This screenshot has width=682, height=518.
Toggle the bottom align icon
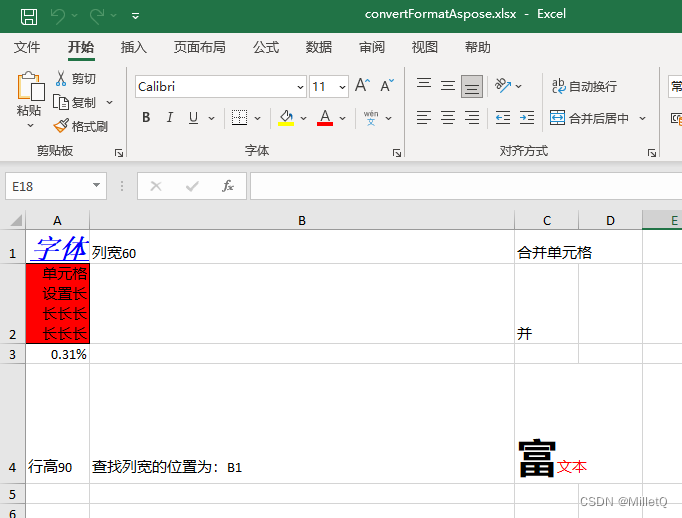coord(472,86)
